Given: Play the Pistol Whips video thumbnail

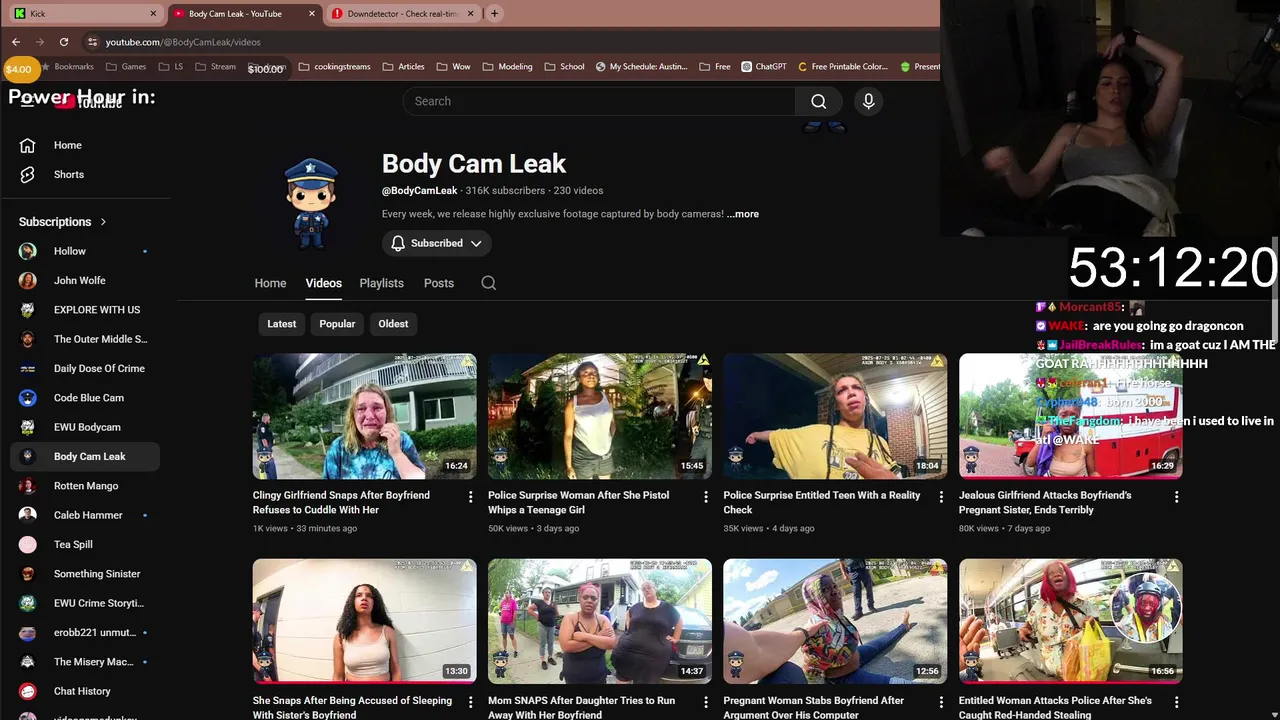Looking at the screenshot, I should pyautogui.click(x=600, y=416).
